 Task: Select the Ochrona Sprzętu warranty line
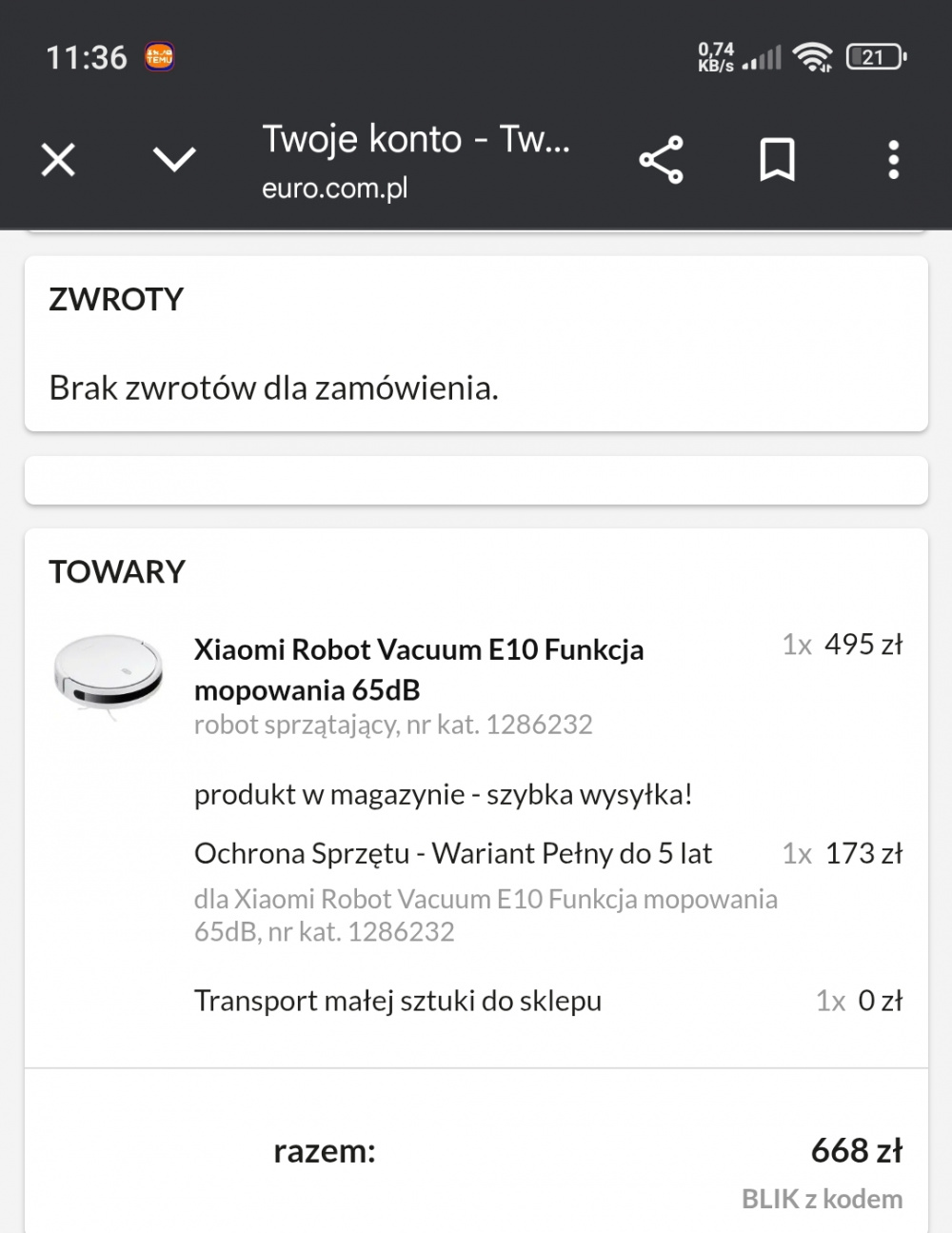point(453,853)
